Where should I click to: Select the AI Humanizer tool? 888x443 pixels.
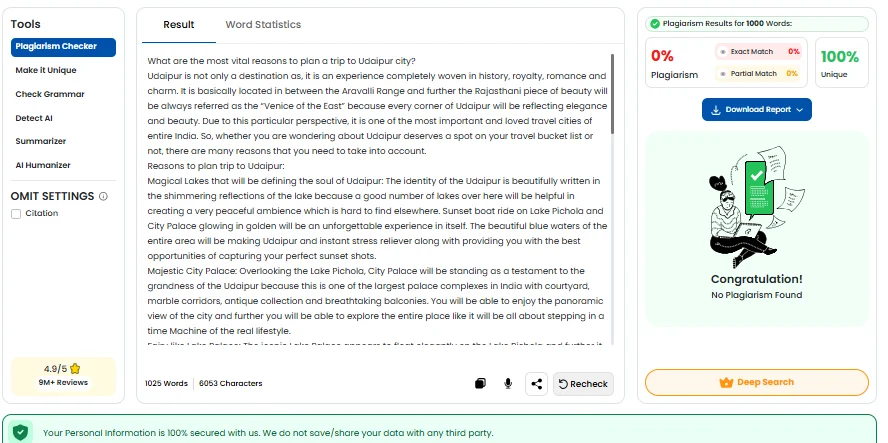point(43,165)
